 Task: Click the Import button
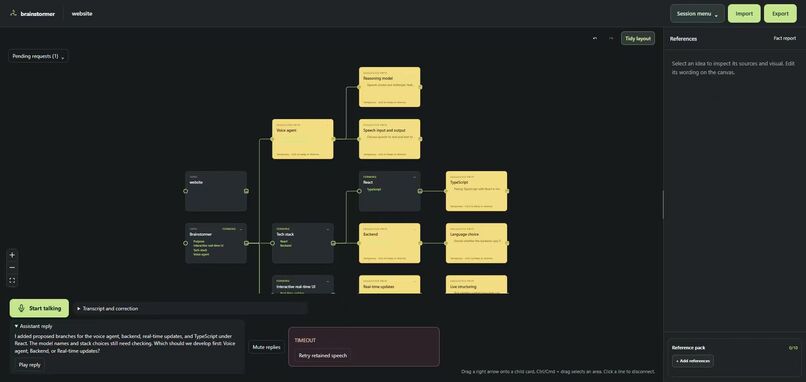(744, 14)
